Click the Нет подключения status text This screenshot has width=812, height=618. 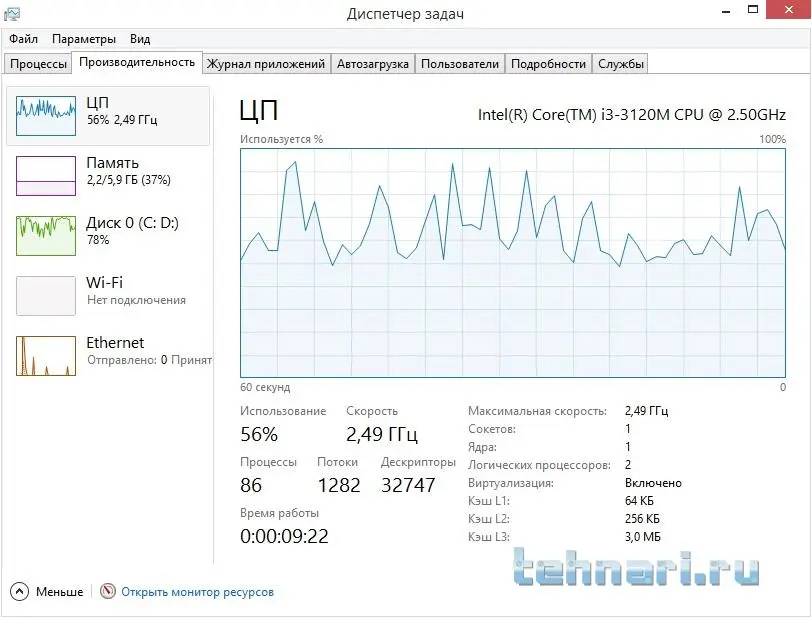(x=136, y=300)
